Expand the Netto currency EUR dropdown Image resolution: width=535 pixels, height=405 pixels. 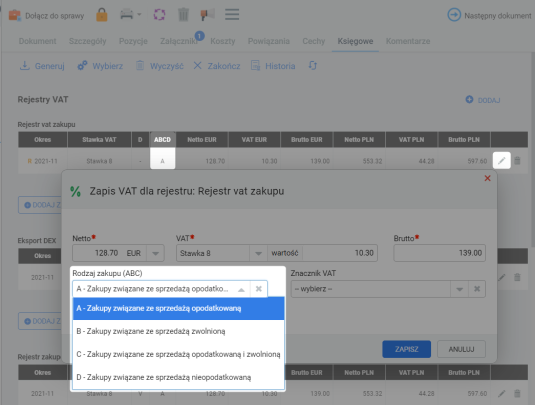(x=156, y=253)
